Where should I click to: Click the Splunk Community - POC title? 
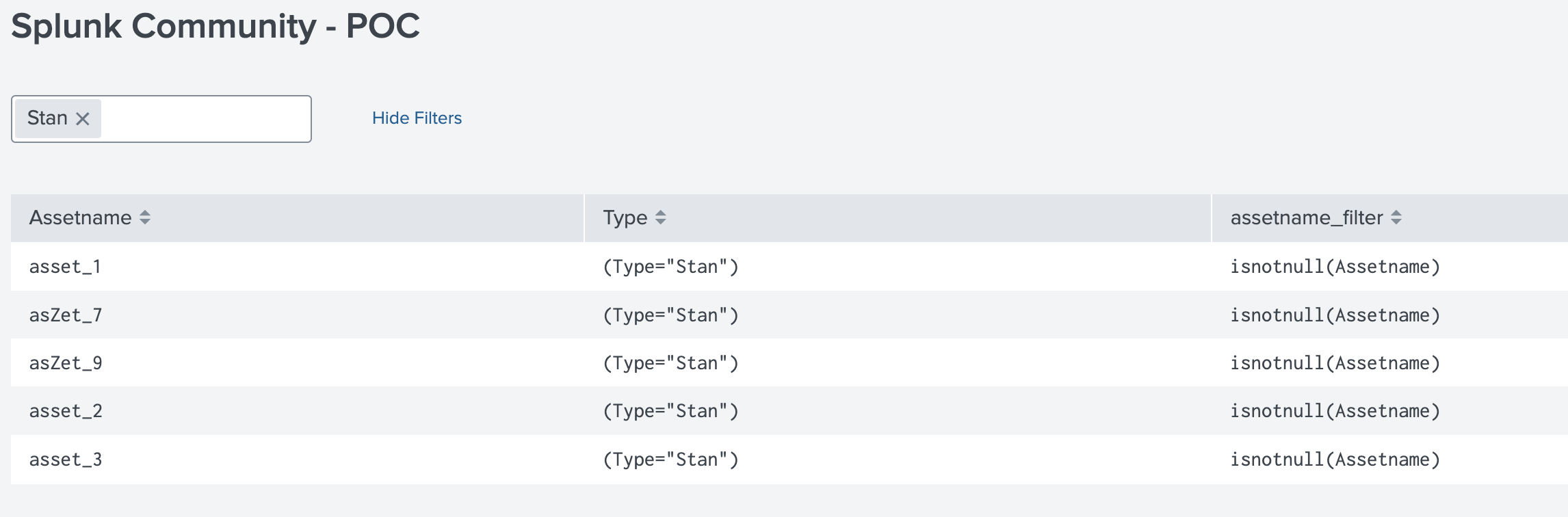[215, 26]
